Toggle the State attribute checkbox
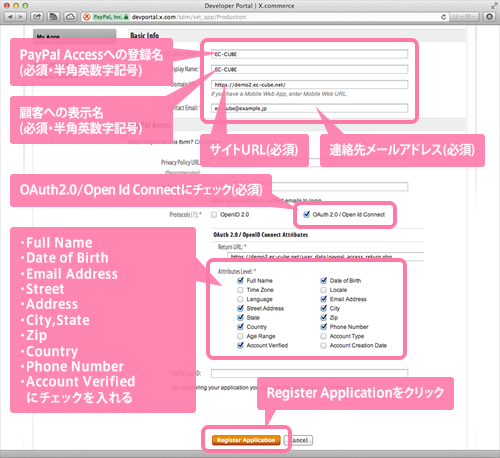This screenshot has width=500, height=458. (x=240, y=317)
